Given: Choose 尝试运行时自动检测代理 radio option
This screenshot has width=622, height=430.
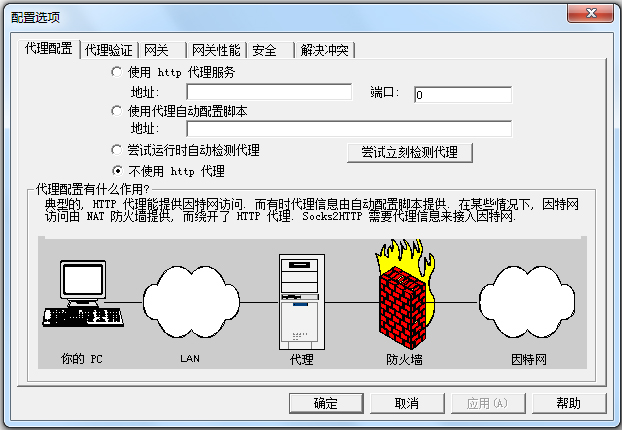Looking at the screenshot, I should 117,150.
